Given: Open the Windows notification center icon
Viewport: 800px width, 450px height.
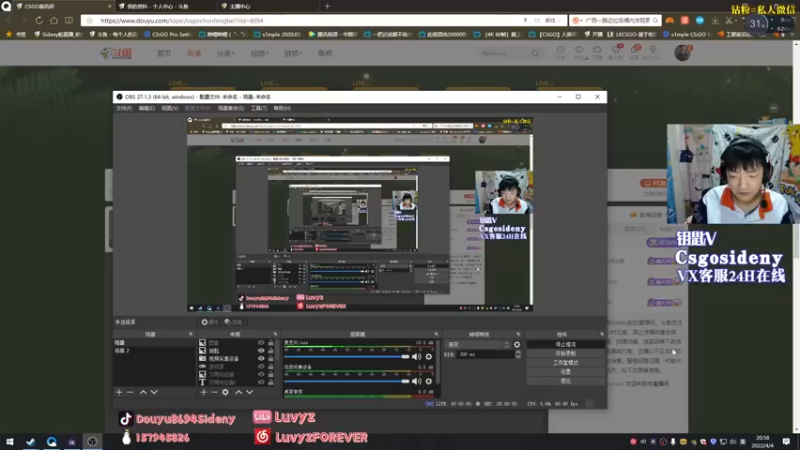Looking at the screenshot, I should click(x=786, y=441).
